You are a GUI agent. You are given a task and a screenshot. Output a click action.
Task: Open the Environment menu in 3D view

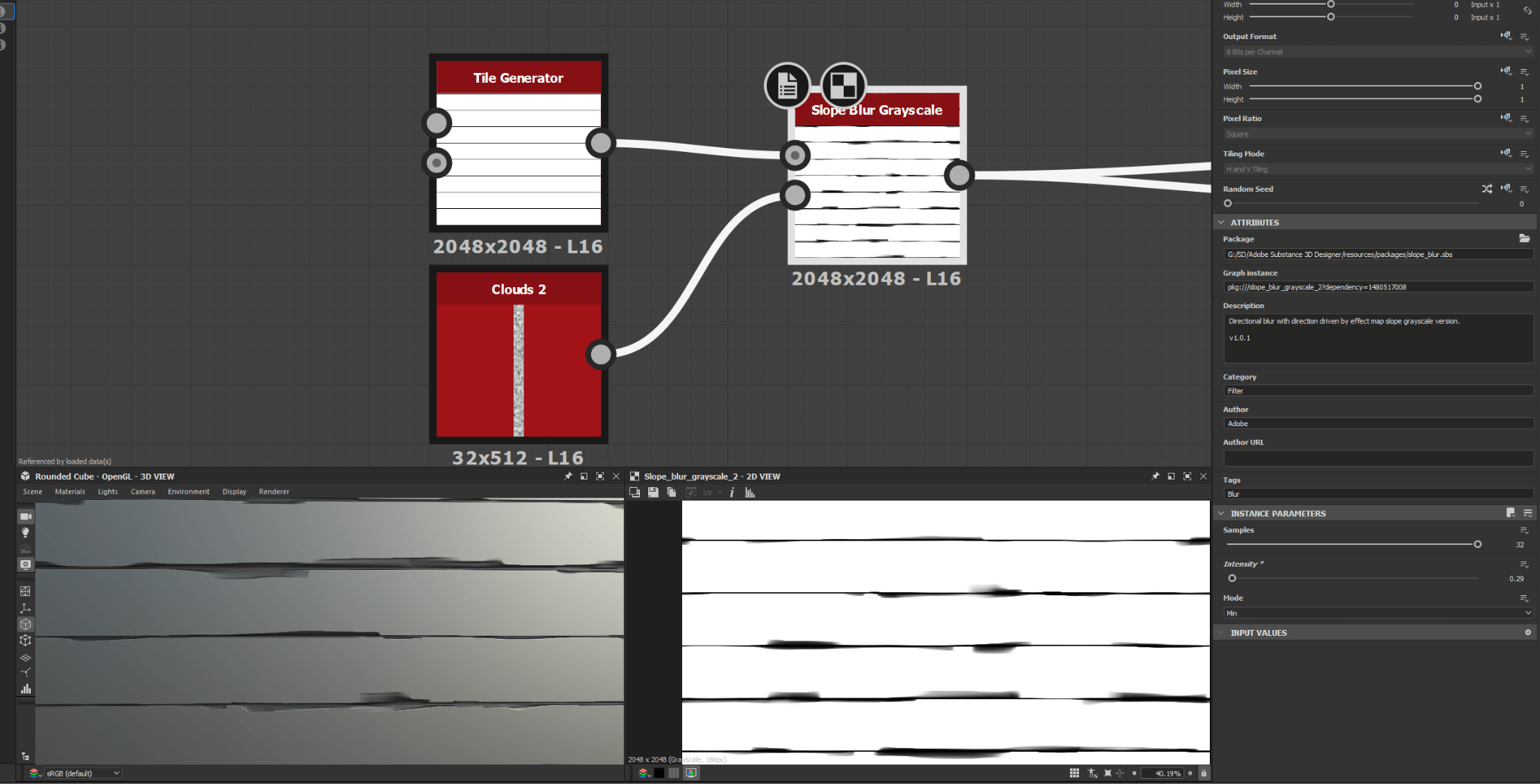(188, 492)
